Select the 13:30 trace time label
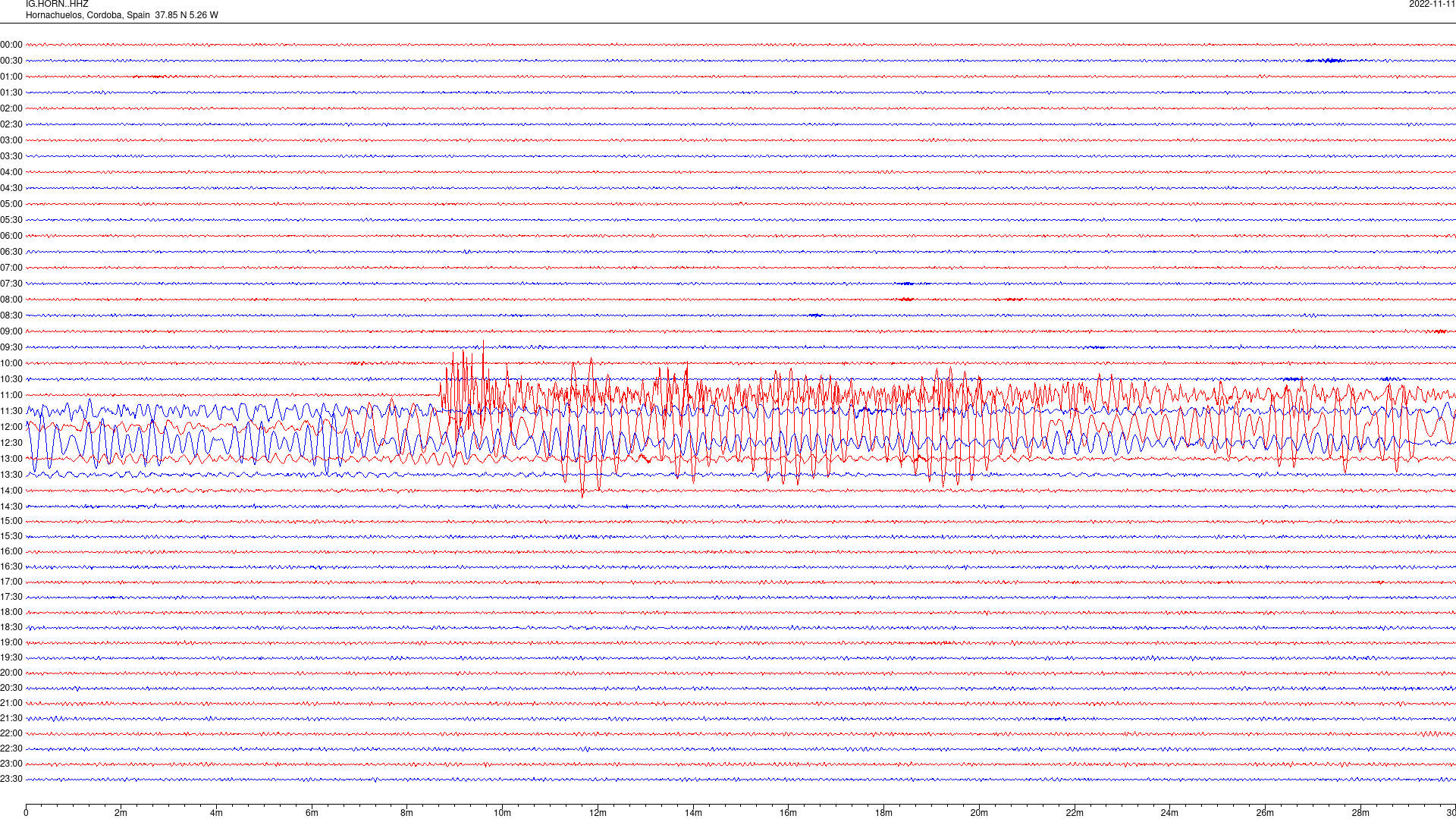Viewport: 1456px width, 819px height. tap(11, 475)
